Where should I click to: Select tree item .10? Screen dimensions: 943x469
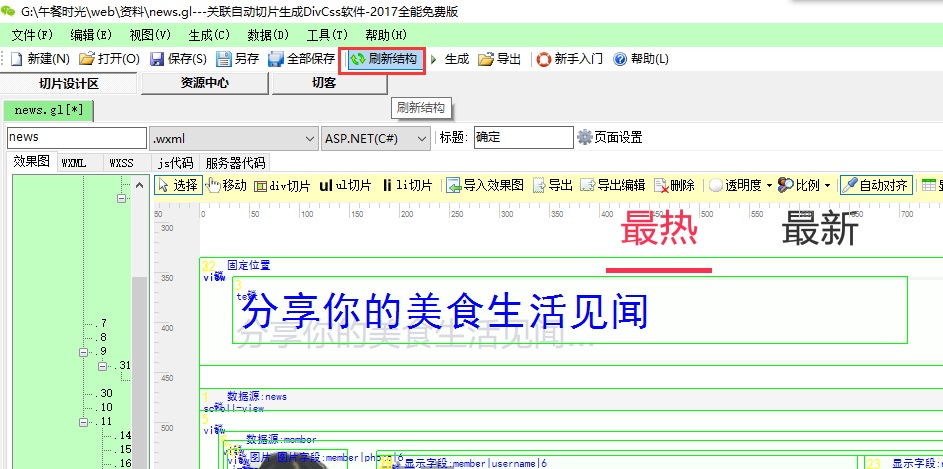pyautogui.click(x=104, y=407)
